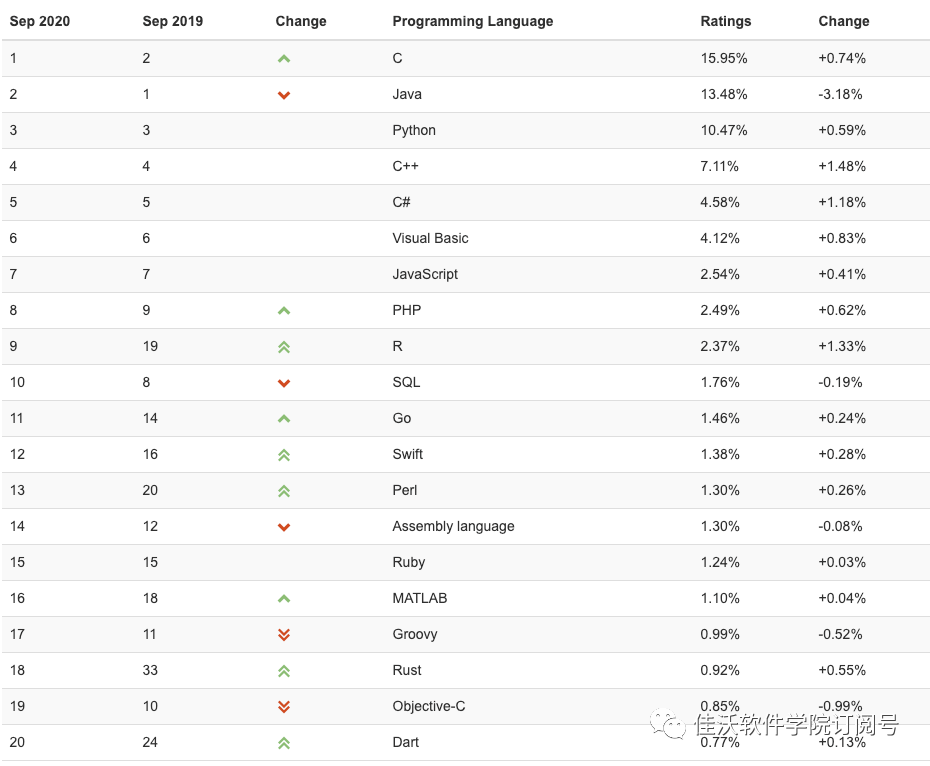Click the double red arrow beside Objective-C
Screen dimensions: 930x766
coord(284,707)
